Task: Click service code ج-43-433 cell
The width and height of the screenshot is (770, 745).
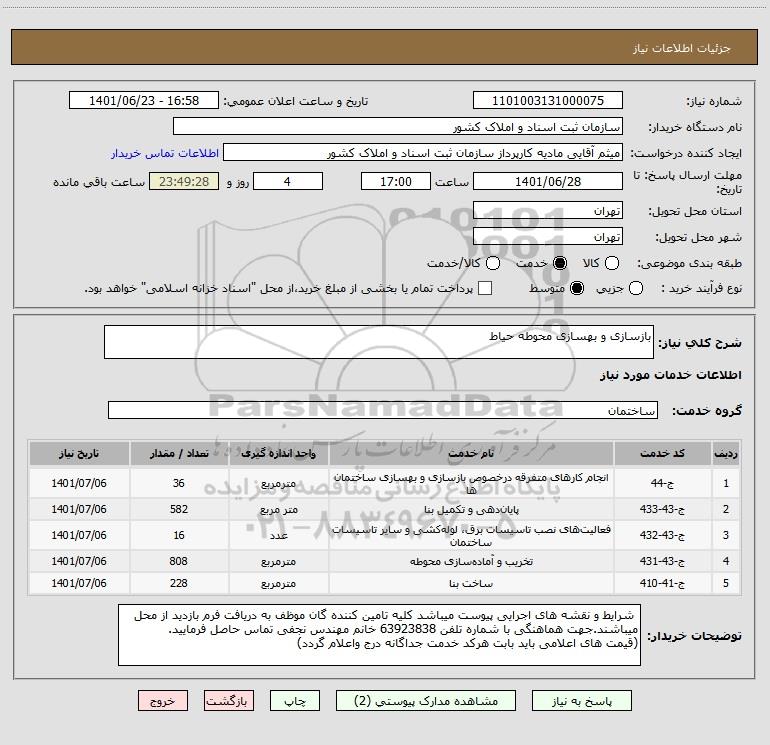Action: [x=662, y=509]
